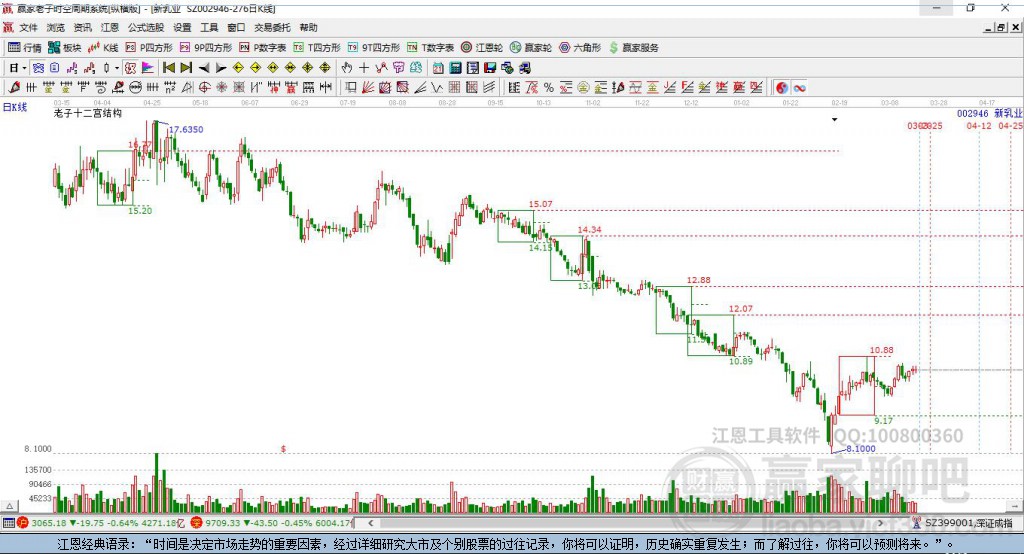Open the 六角形 hexagon tool
This screenshot has height=554, width=1024.
click(580, 48)
